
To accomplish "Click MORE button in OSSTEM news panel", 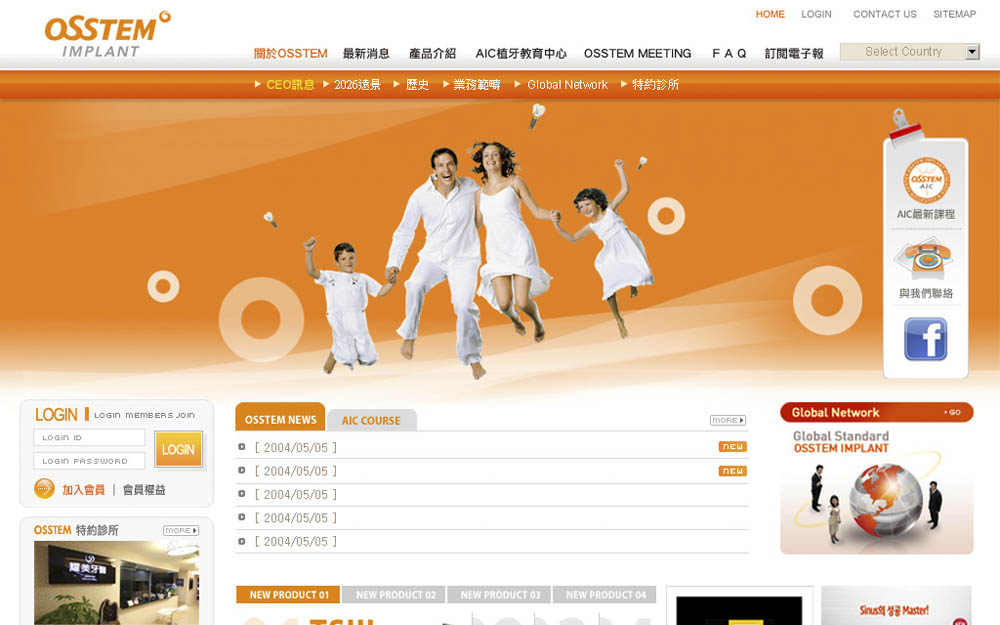I will coord(728,420).
